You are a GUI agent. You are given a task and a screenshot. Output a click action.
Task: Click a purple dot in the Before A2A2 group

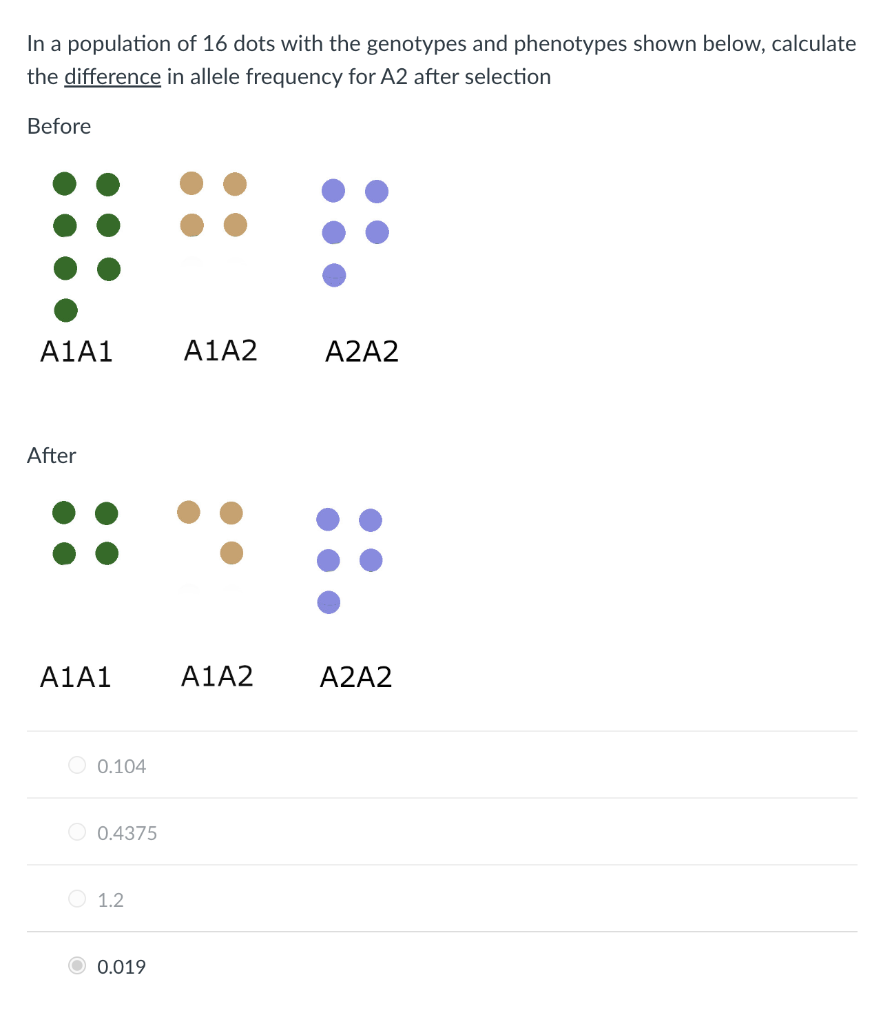[x=333, y=190]
